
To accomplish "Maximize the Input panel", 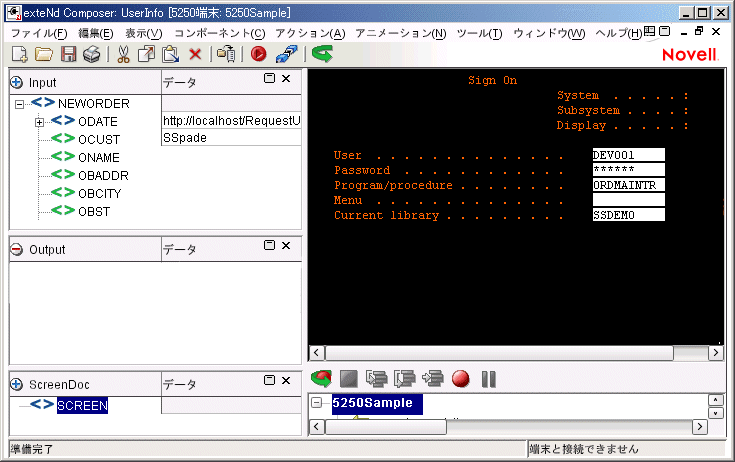I will tap(270, 78).
